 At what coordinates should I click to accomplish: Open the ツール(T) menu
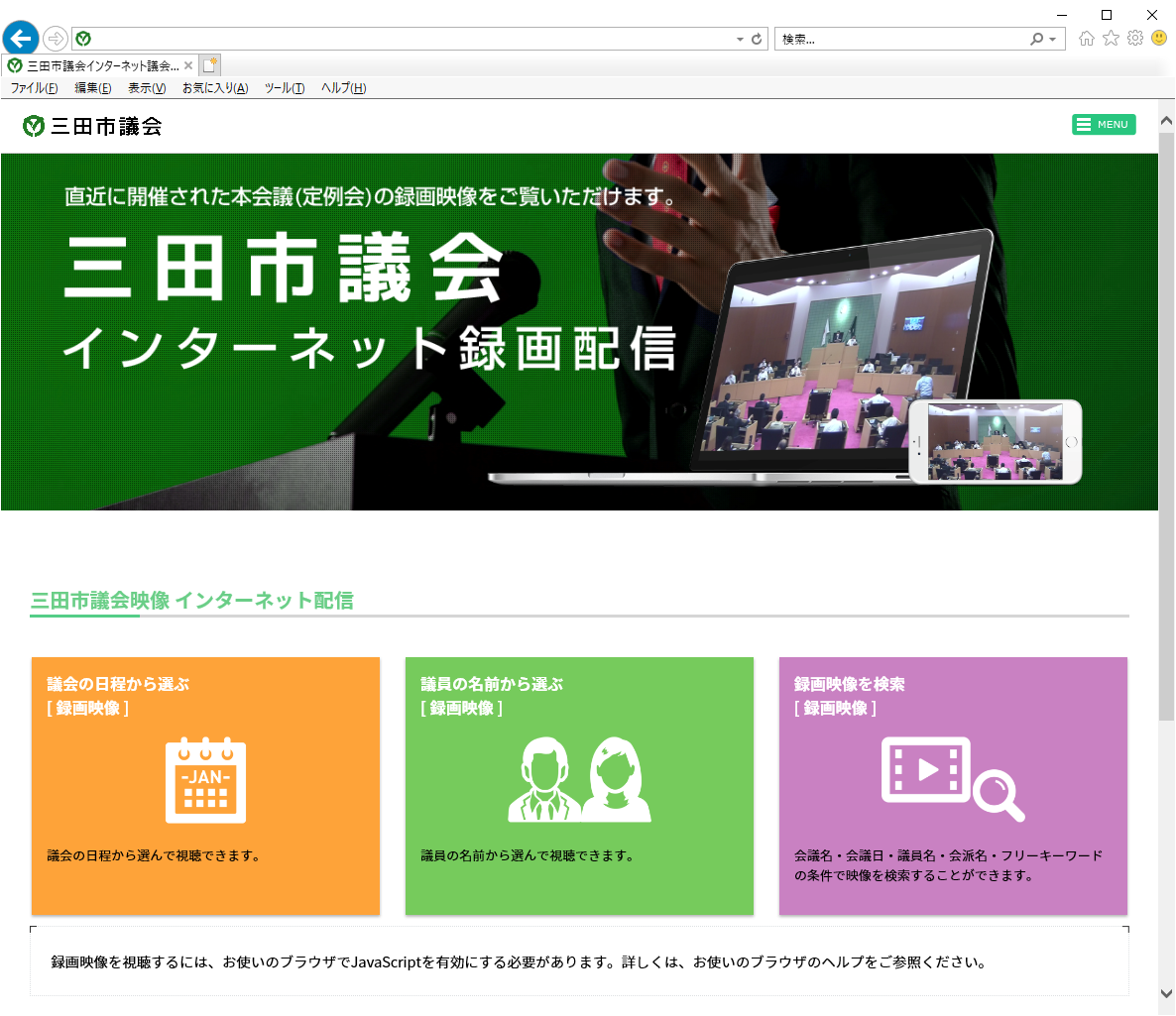(x=285, y=88)
